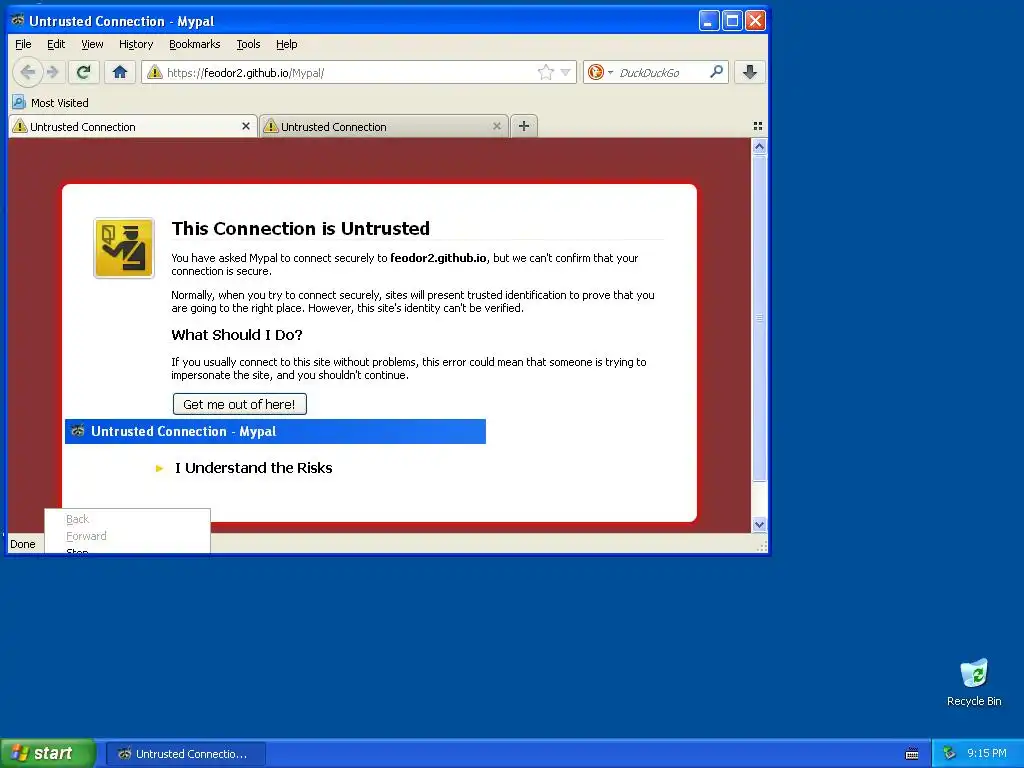The height and width of the screenshot is (768, 1024).
Task: Click the What Should I Do? heading
Action: (x=236, y=335)
